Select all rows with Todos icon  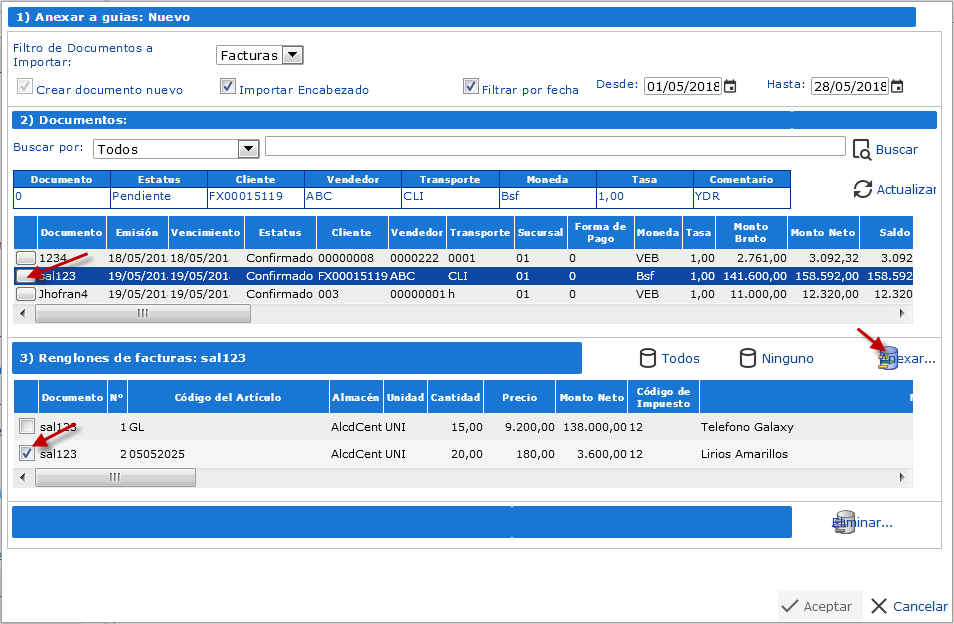(648, 358)
